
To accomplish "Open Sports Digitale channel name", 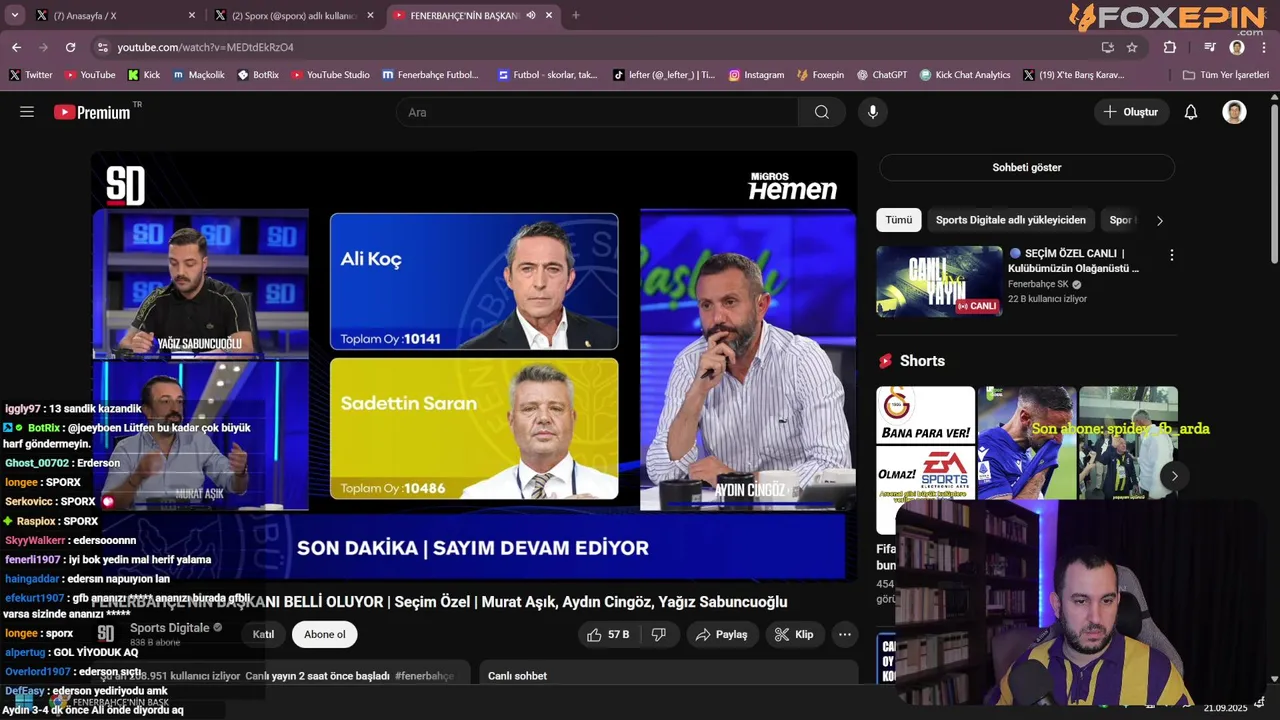I will tap(170, 627).
